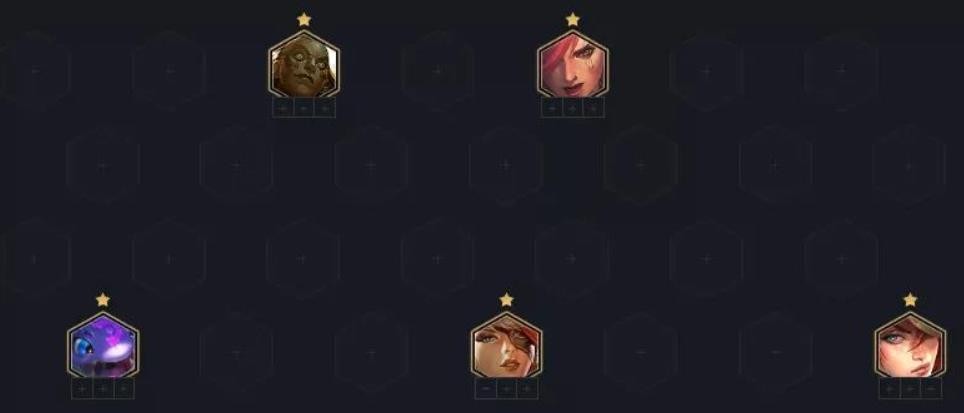Toggle star above the right-edge red-haired champion
964x413 pixels.
point(910,300)
